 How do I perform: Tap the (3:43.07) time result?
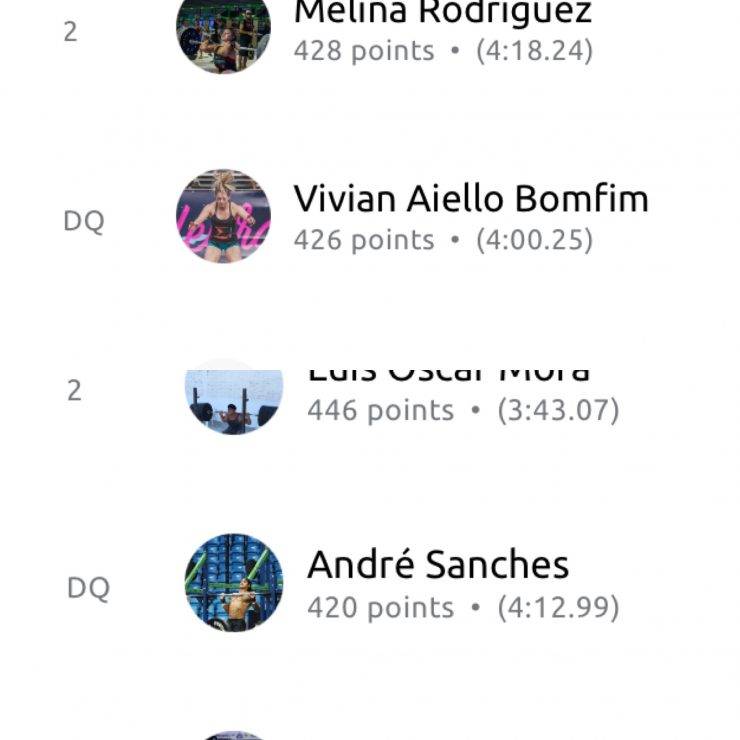pyautogui.click(x=558, y=410)
